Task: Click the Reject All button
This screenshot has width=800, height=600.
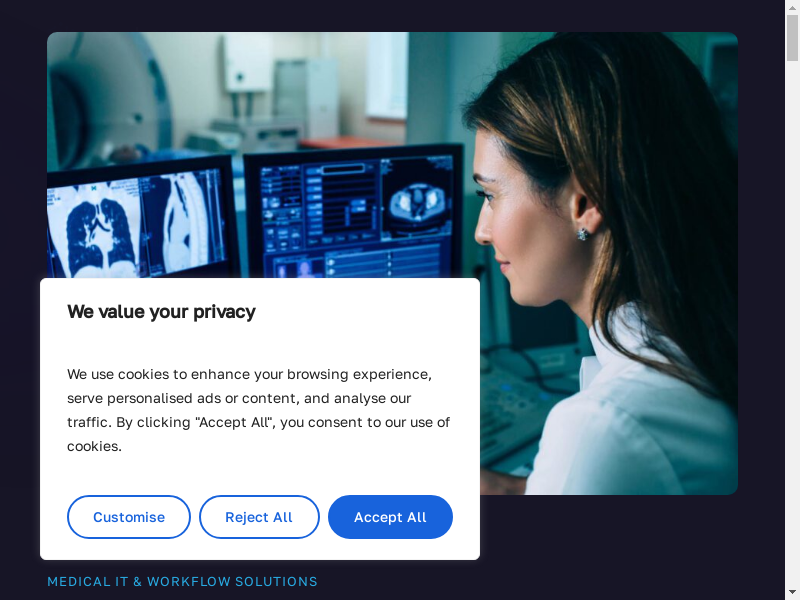Action: point(259,517)
